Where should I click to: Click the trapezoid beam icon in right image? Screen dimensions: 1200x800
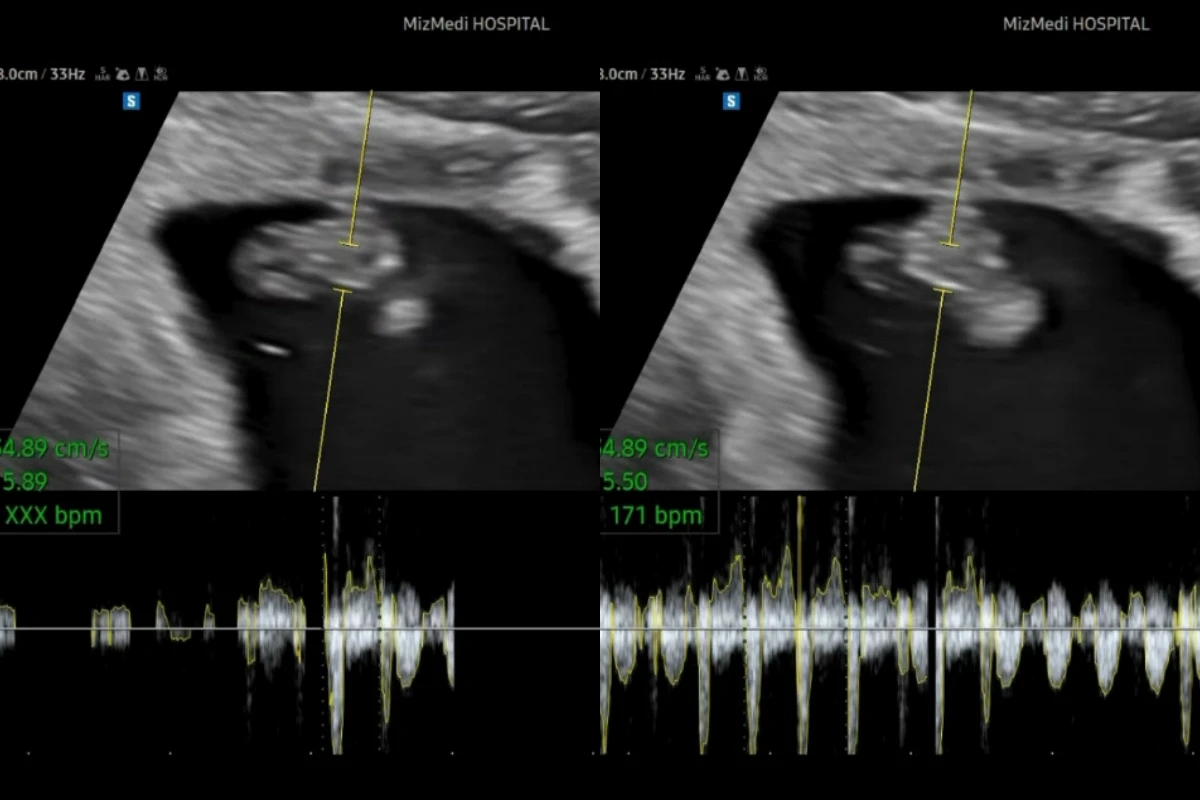pyautogui.click(x=742, y=74)
